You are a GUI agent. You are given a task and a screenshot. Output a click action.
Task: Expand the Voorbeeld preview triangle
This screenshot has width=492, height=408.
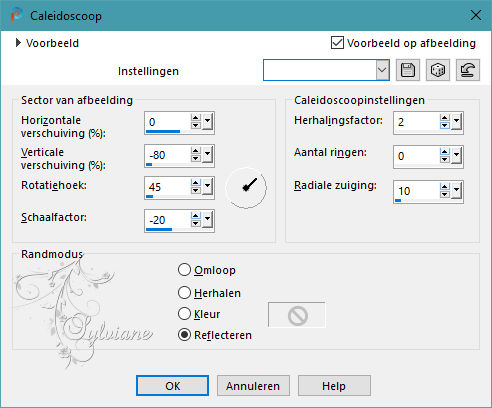[18, 43]
